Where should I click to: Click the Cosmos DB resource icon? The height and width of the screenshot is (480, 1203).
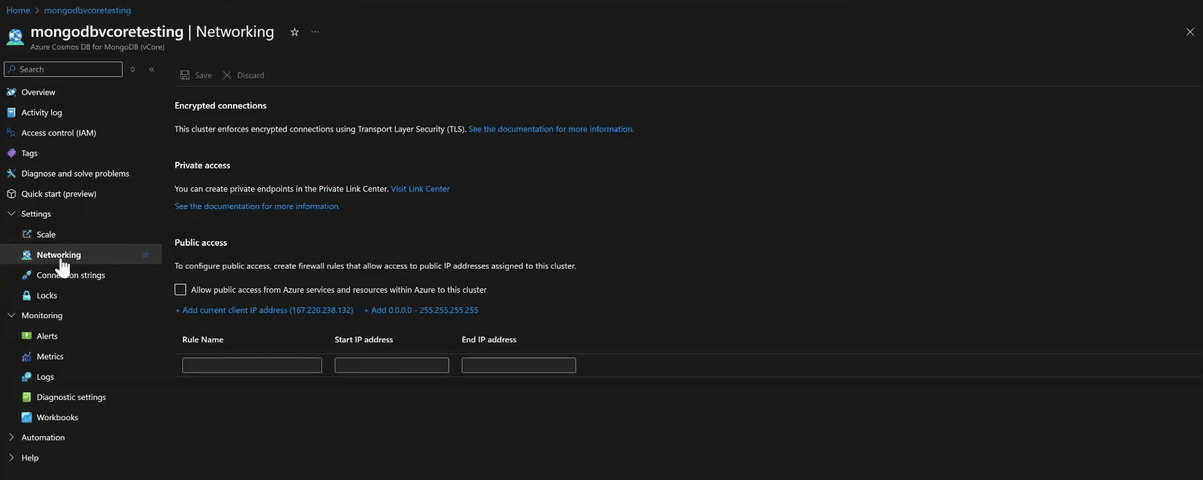[14, 37]
